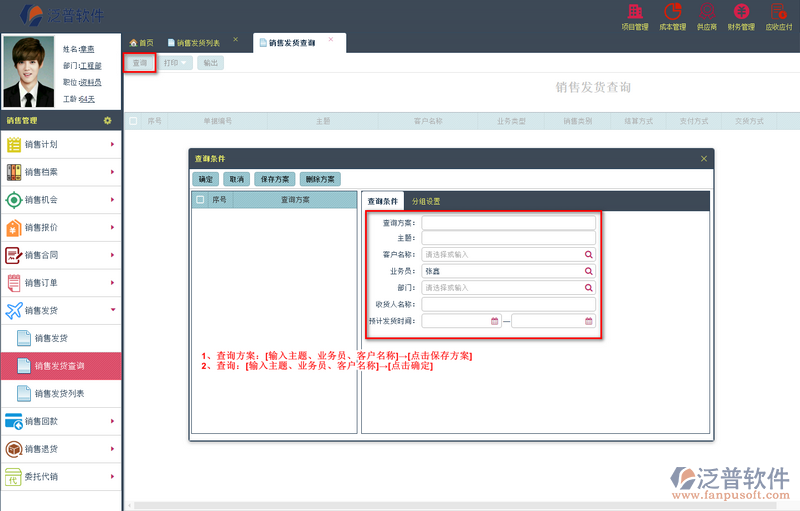
Task: Click the 销售档案 binder icon
Action: pos(14,172)
